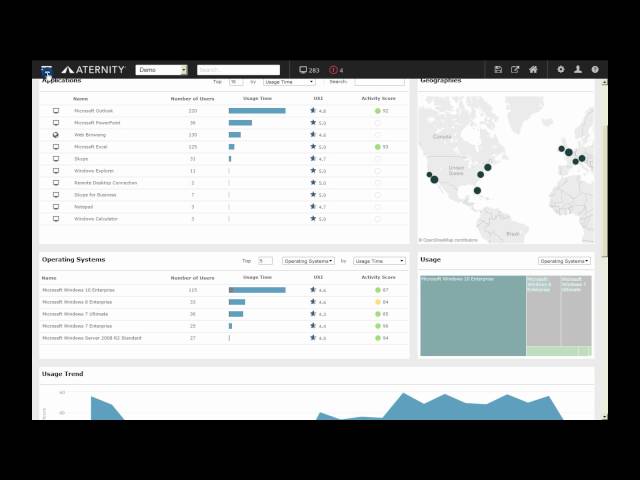
Task: Click the monitor icon for Skype row
Action: click(x=56, y=158)
